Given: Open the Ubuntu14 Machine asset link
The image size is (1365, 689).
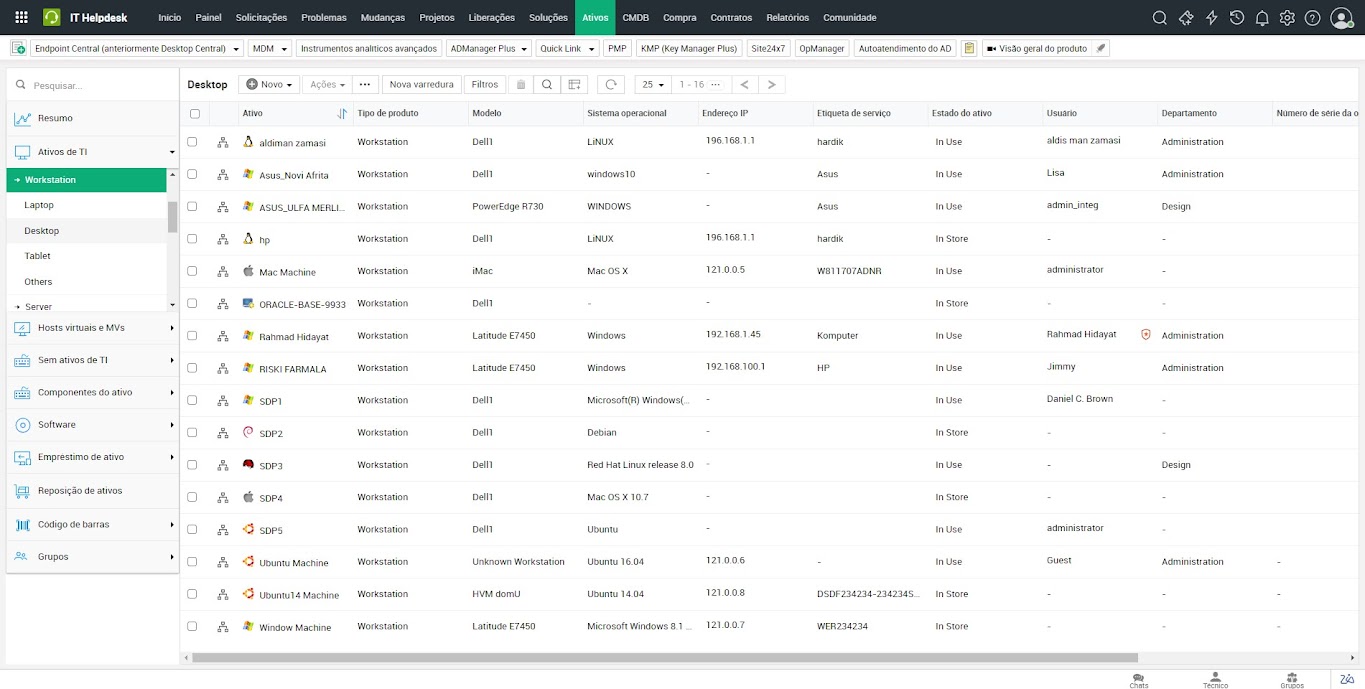Looking at the screenshot, I should [299, 595].
